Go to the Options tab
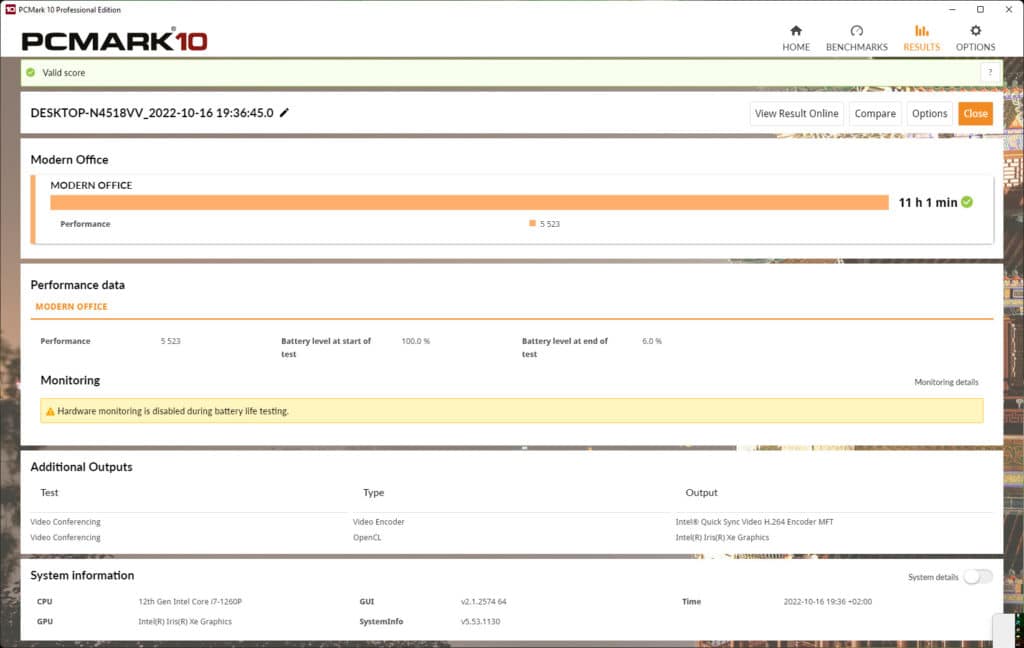The width and height of the screenshot is (1024, 648). pos(975,38)
